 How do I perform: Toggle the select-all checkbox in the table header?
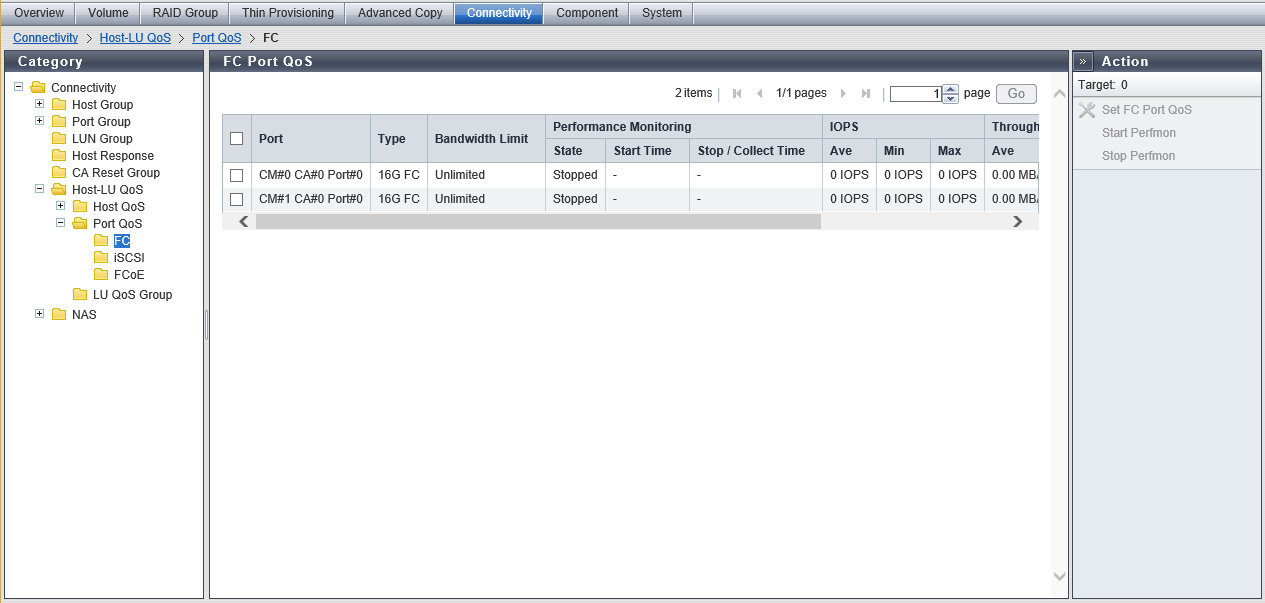click(237, 139)
